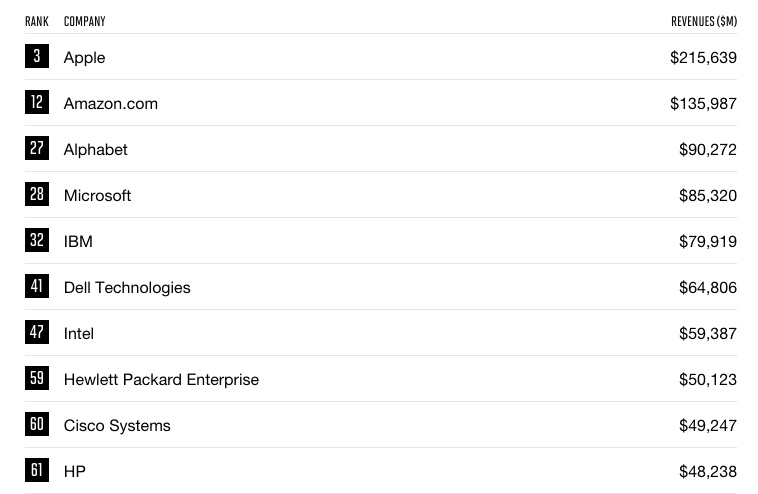The width and height of the screenshot is (758, 494).
Task: Click the rank 12 badge for Amazon.com
Action: [37, 103]
